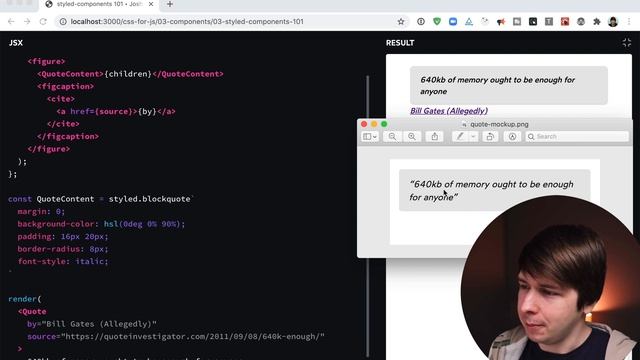Open the gray T extension icon
Viewport: 640px width, 360px height.
[x=549, y=22]
